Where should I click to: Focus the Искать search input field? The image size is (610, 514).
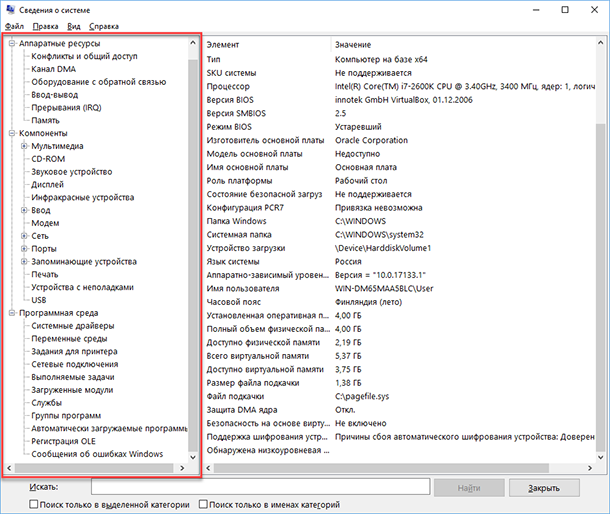coord(261,487)
